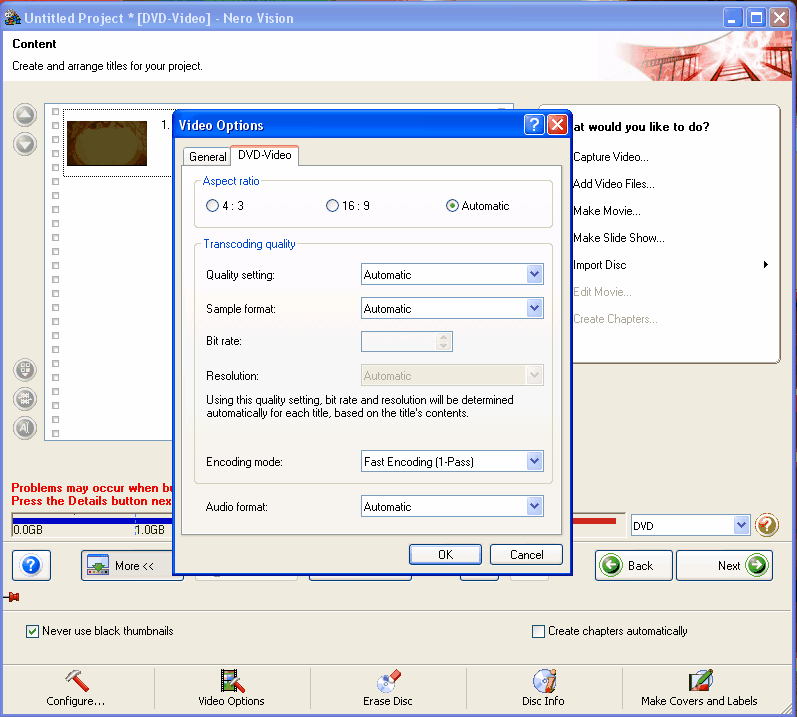Screen dimensions: 797x717
Task: Click the orange help icon next to DVD dropdown
Action: coord(767,525)
